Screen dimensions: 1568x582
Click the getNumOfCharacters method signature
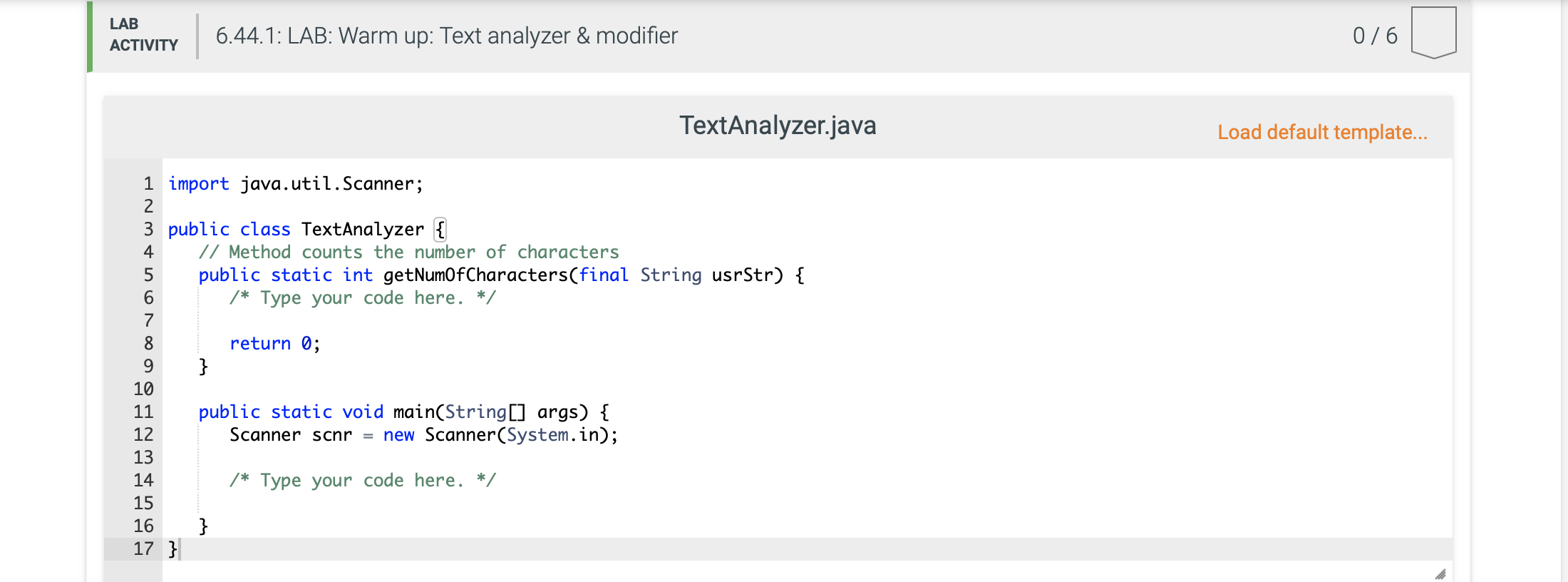pyautogui.click(x=500, y=275)
